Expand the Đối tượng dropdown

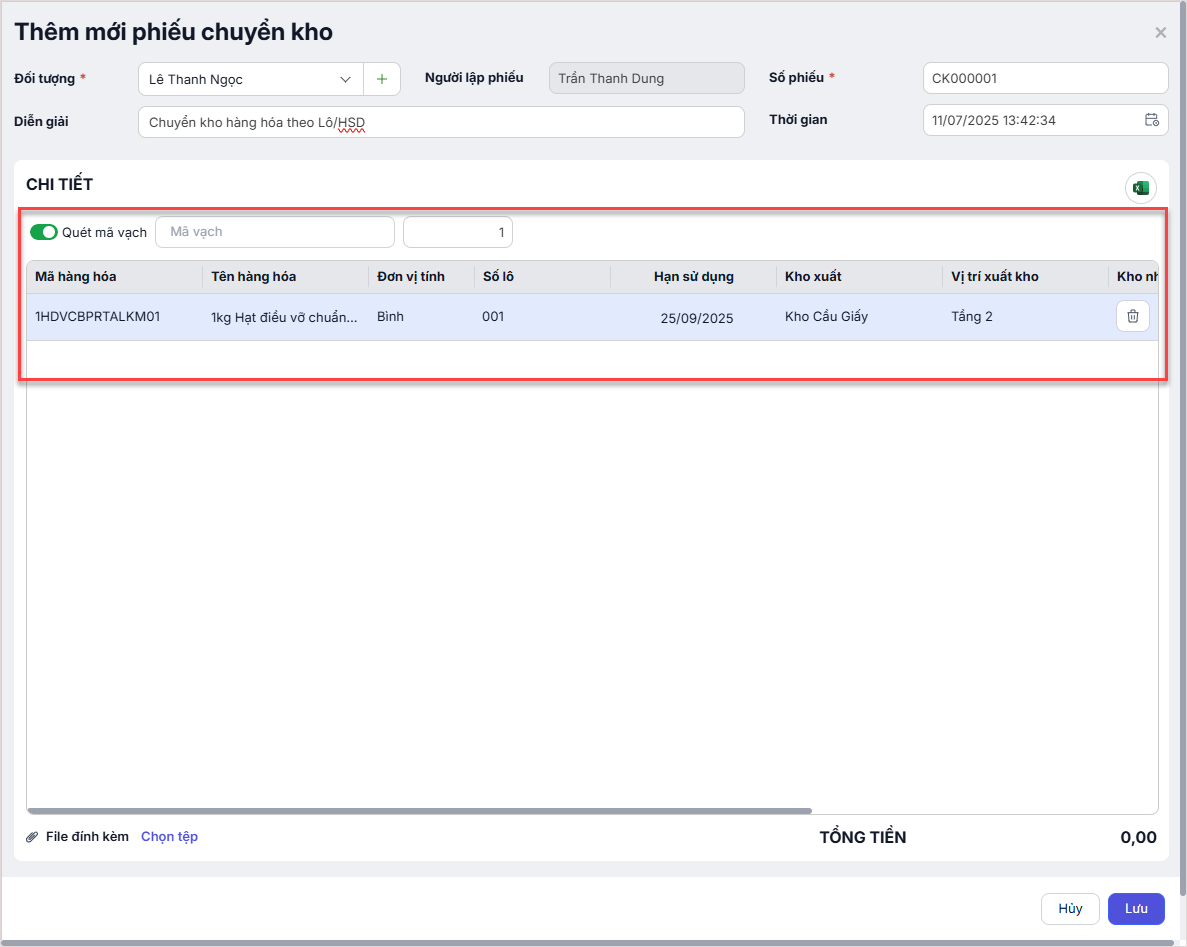click(345, 79)
